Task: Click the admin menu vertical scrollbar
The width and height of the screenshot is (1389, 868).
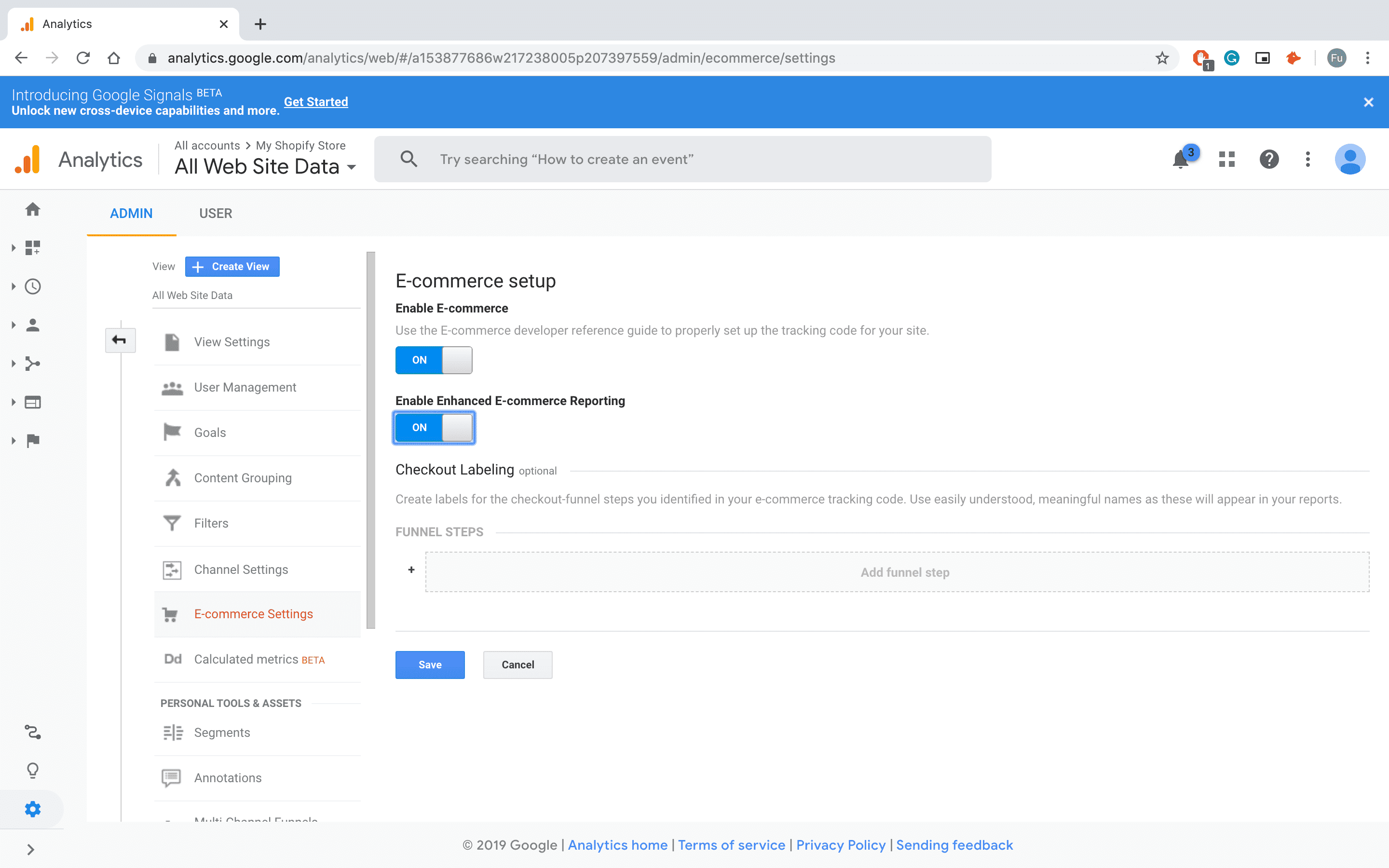Action: pos(371,440)
